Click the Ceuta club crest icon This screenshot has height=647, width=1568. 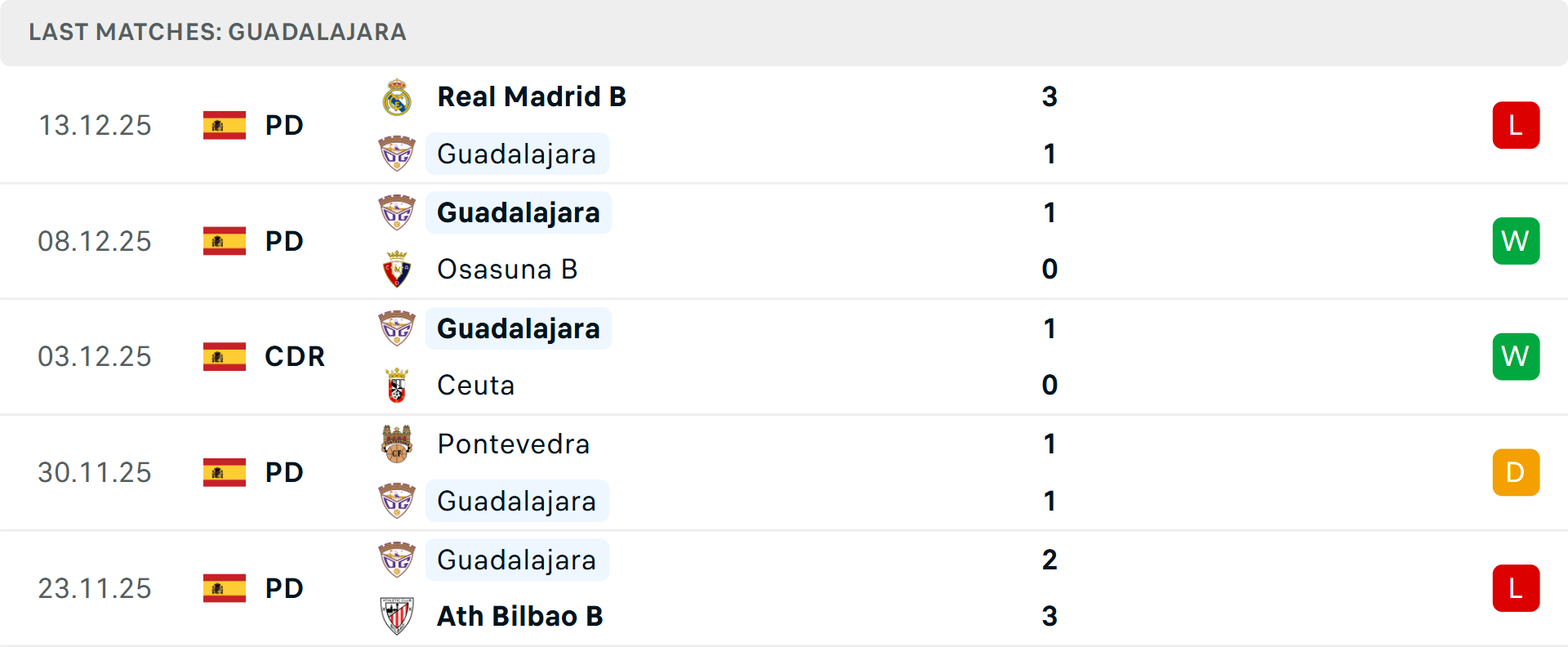[x=397, y=386]
